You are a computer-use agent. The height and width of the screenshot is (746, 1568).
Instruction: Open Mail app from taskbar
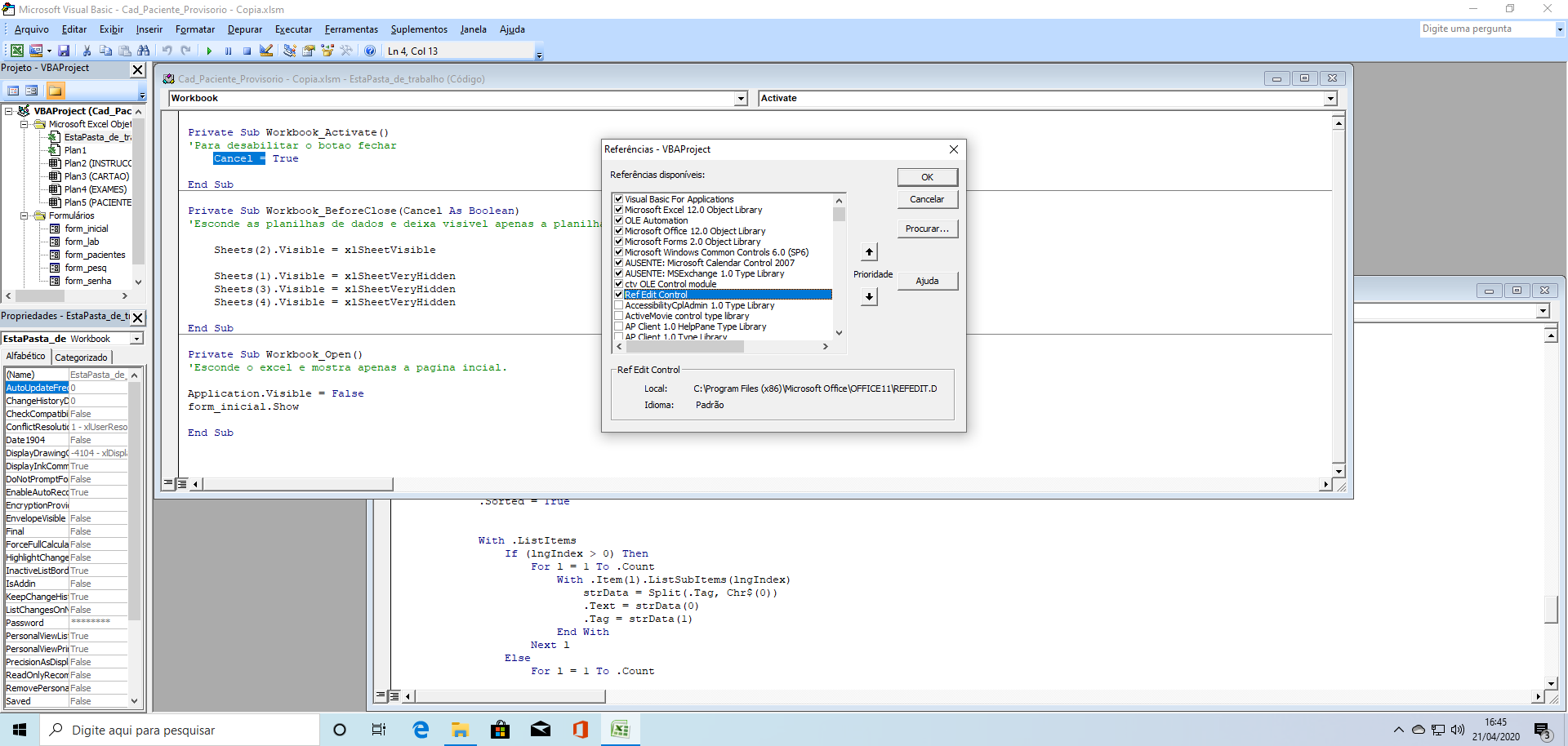click(541, 730)
